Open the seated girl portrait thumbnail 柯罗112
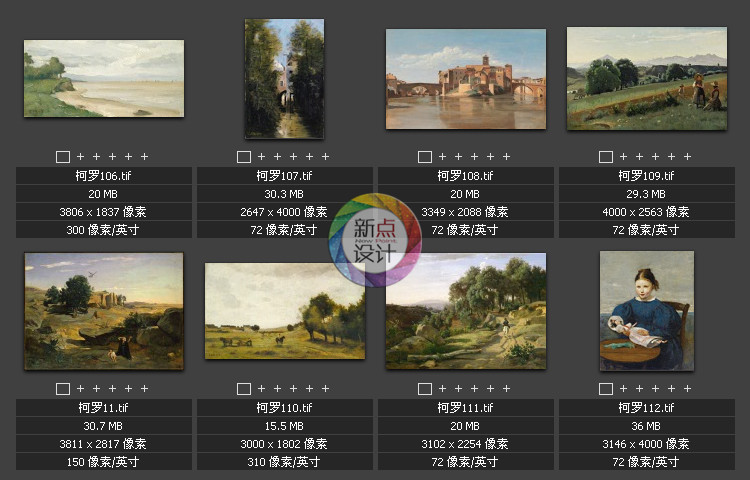Screen dimensions: 750x480 pyautogui.click(x=647, y=311)
